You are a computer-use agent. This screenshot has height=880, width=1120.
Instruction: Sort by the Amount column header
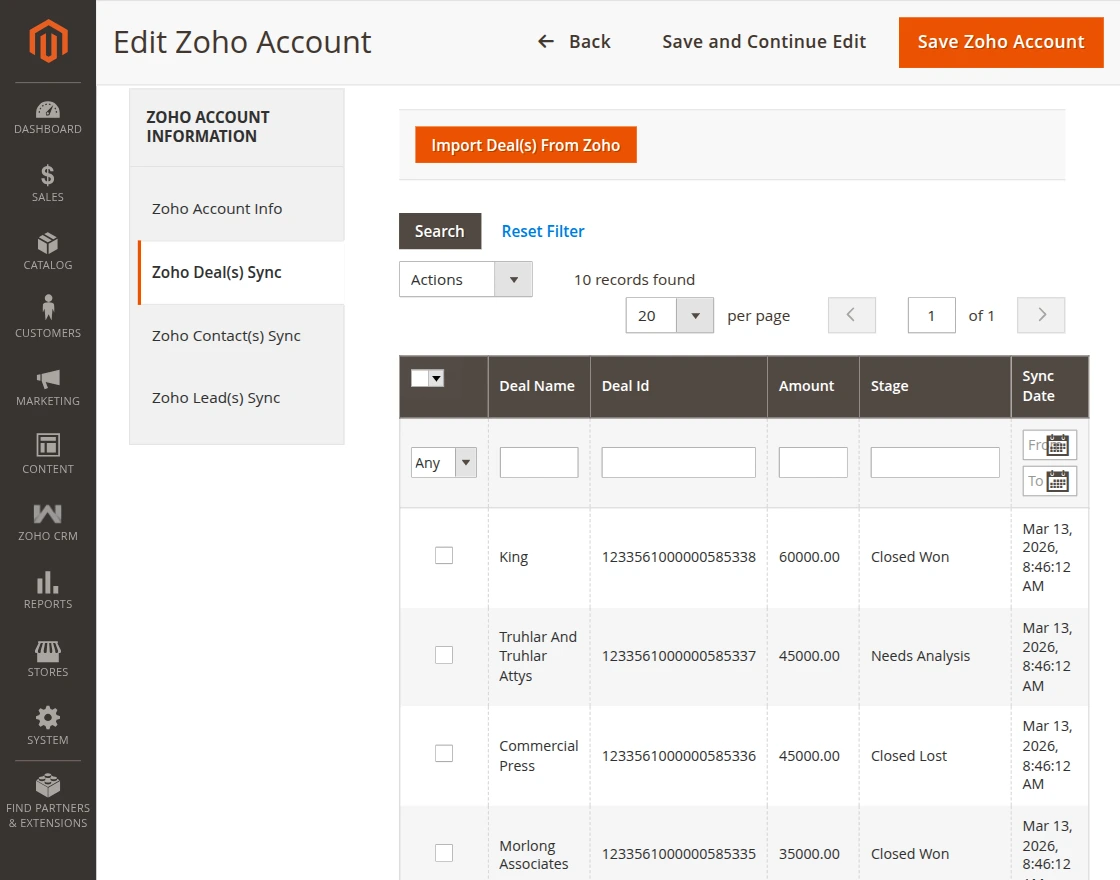(813, 386)
